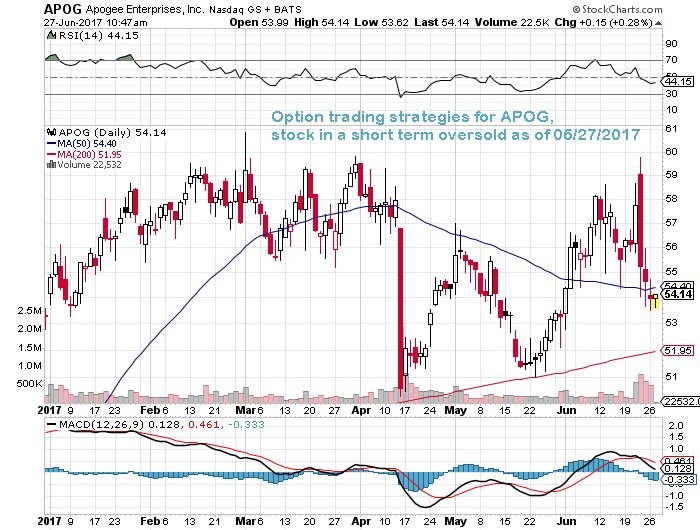Click the price axis label 60
The height and width of the screenshot is (530, 700).
(x=671, y=151)
